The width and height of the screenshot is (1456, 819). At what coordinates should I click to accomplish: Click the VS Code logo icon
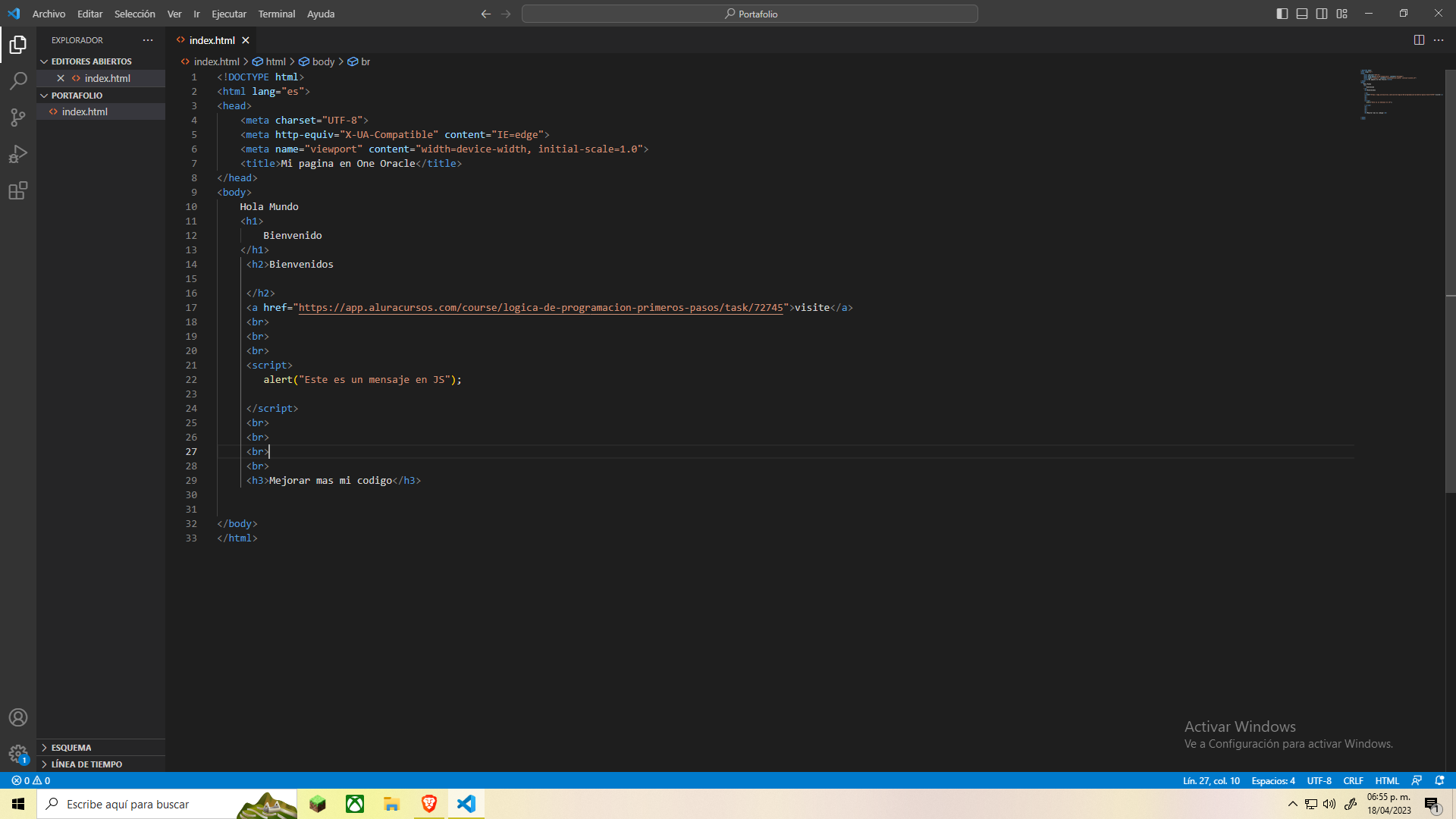(14, 14)
